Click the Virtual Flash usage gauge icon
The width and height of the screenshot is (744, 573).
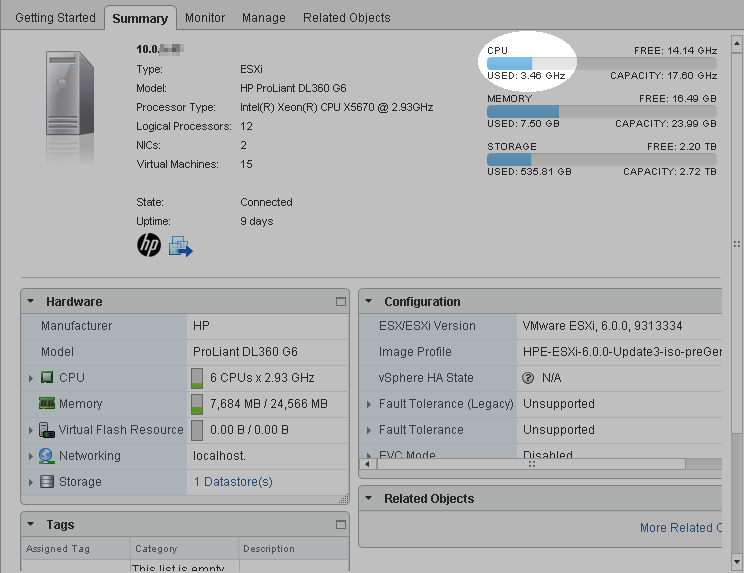[x=197, y=430]
